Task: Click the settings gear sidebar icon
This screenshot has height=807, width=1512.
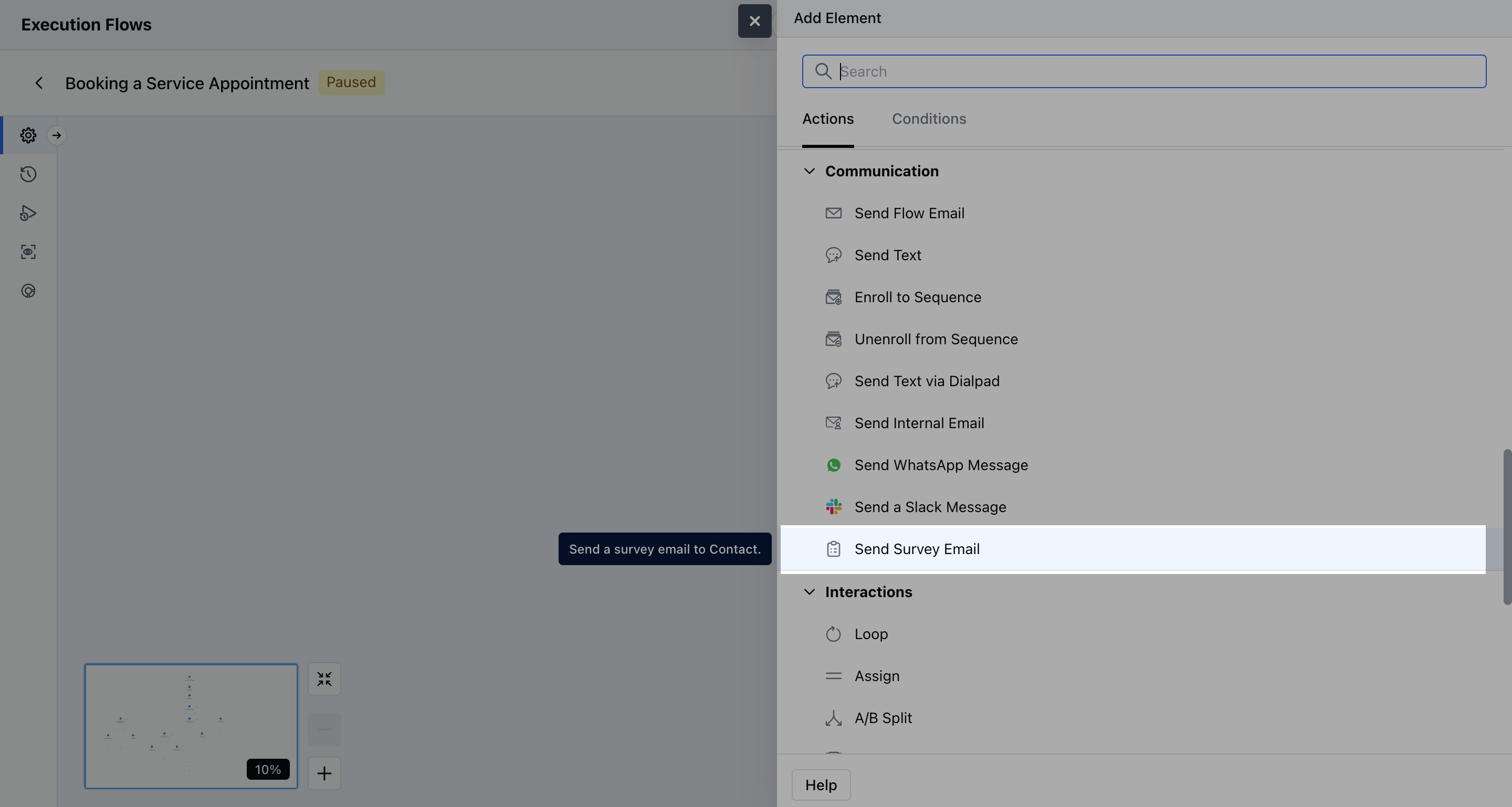Action: pos(28,135)
